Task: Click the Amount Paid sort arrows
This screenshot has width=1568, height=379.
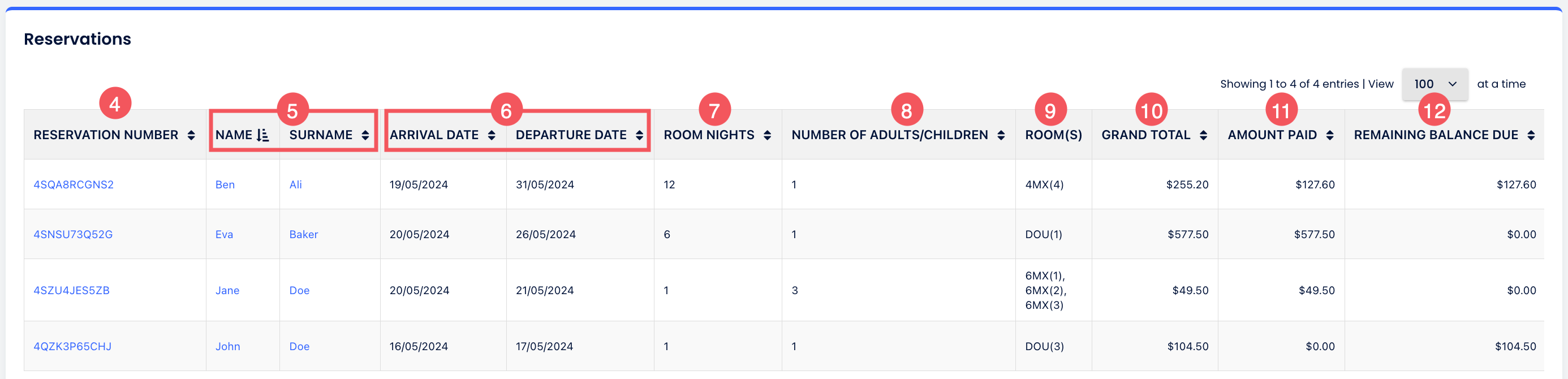Action: click(x=1329, y=135)
